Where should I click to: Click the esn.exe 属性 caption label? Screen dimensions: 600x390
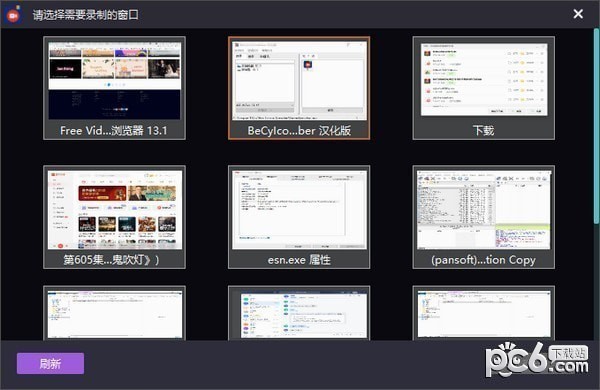pyautogui.click(x=299, y=260)
